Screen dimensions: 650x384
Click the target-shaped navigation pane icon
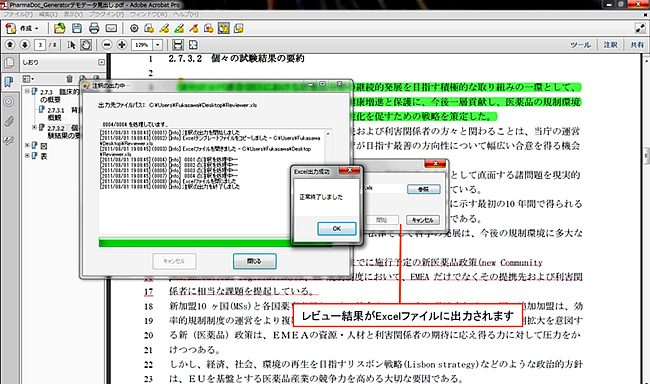pyautogui.click(x=9, y=102)
